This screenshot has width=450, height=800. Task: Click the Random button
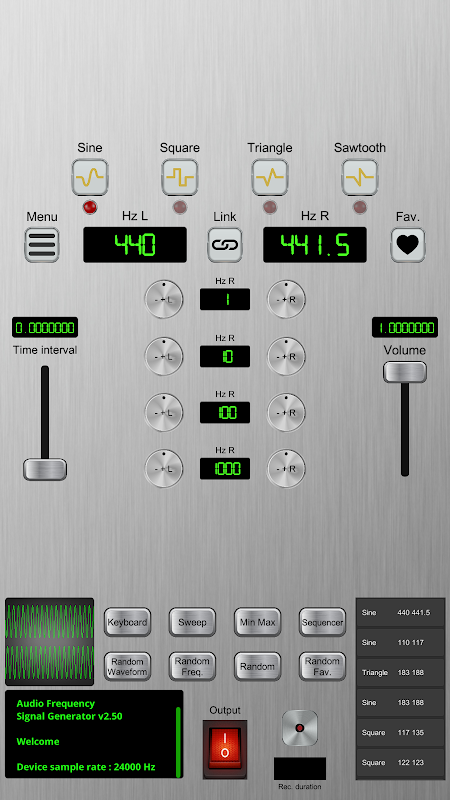(x=258, y=666)
